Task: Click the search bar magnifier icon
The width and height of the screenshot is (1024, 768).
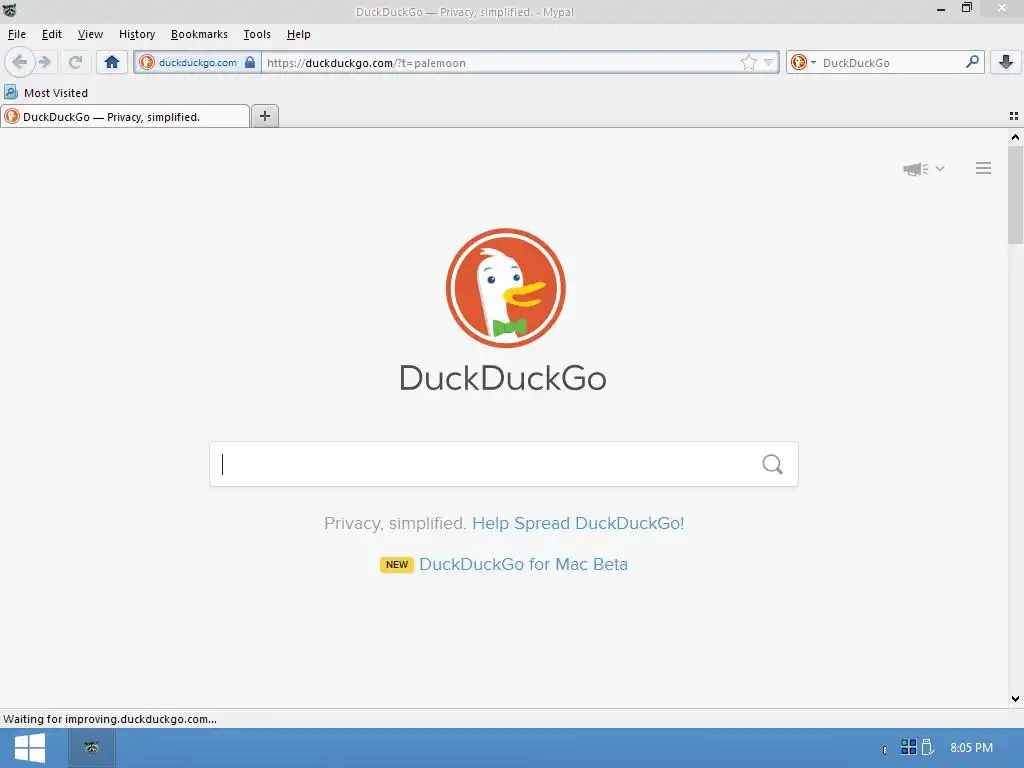Action: [972, 61]
